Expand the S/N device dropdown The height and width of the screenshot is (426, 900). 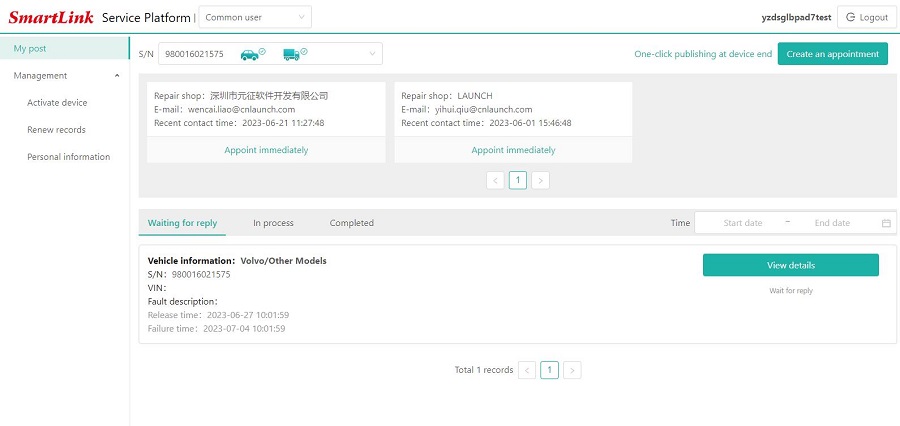pos(372,54)
